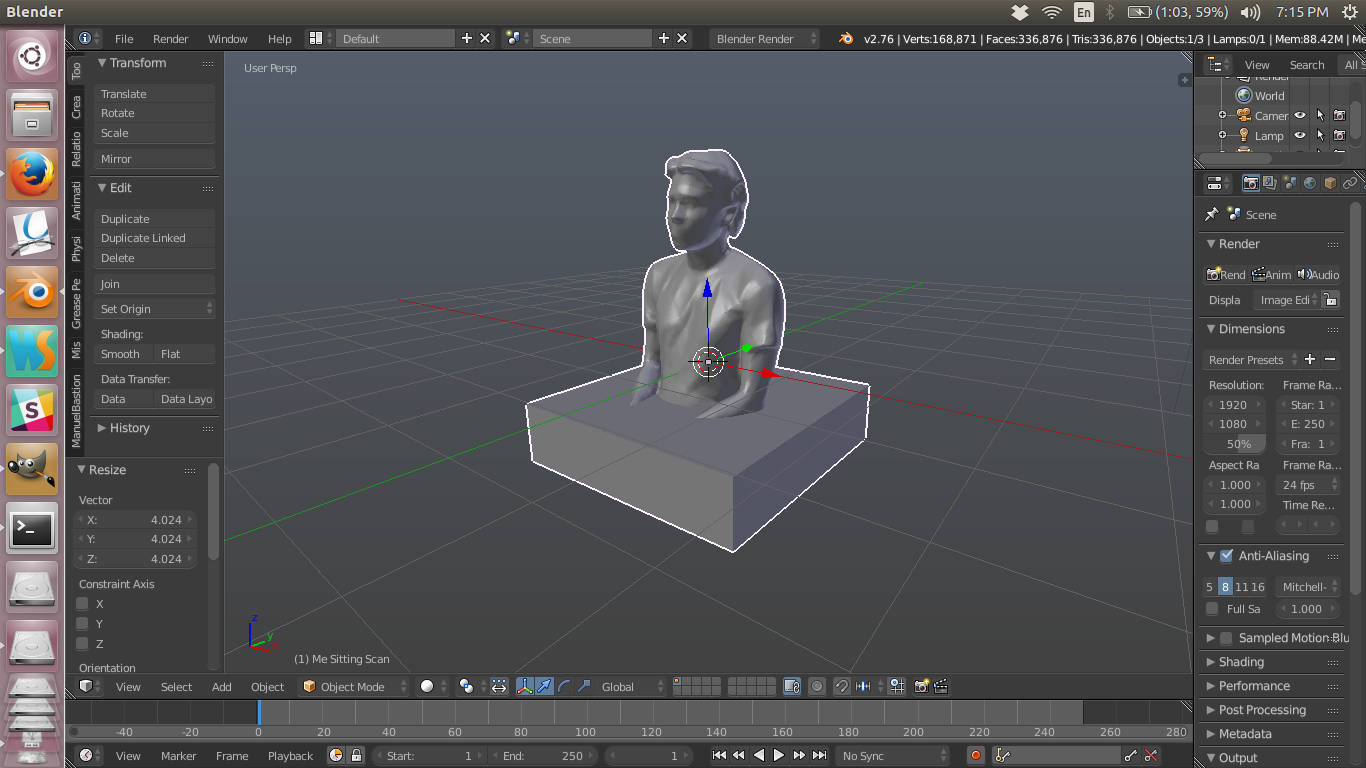
Task: Click the info editor type icon
Action: (x=89, y=38)
